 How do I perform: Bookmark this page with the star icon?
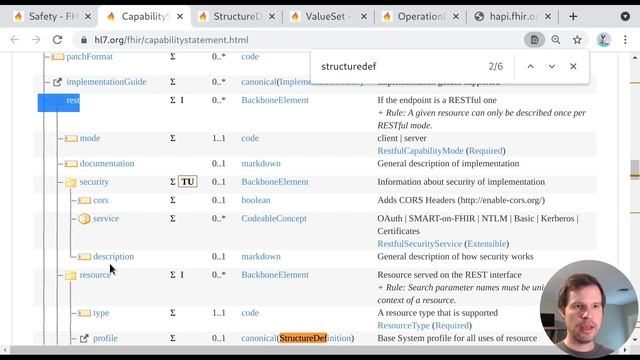pos(577,40)
